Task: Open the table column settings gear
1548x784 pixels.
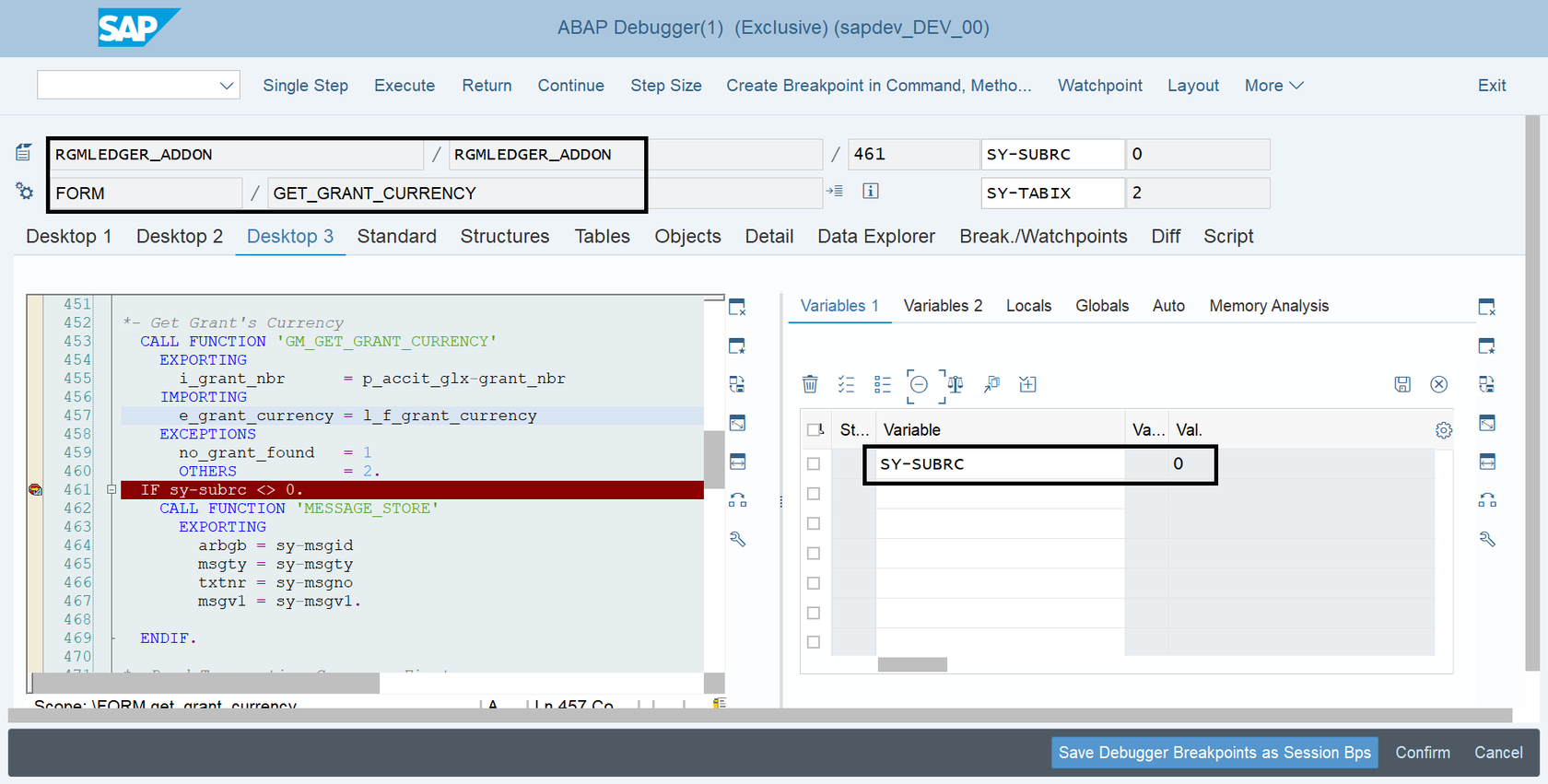Action: [1444, 430]
